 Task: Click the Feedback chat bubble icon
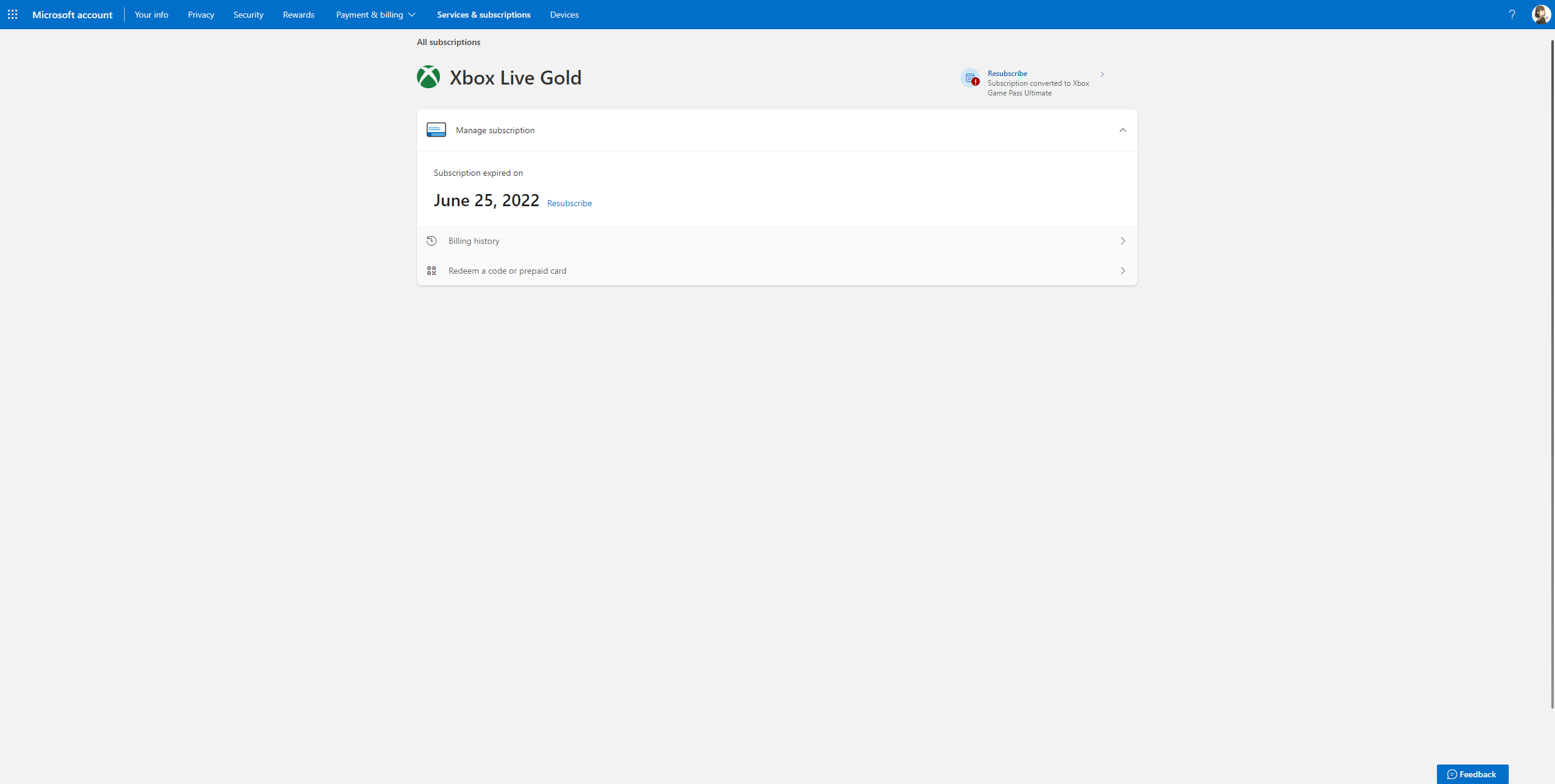coord(1452,774)
